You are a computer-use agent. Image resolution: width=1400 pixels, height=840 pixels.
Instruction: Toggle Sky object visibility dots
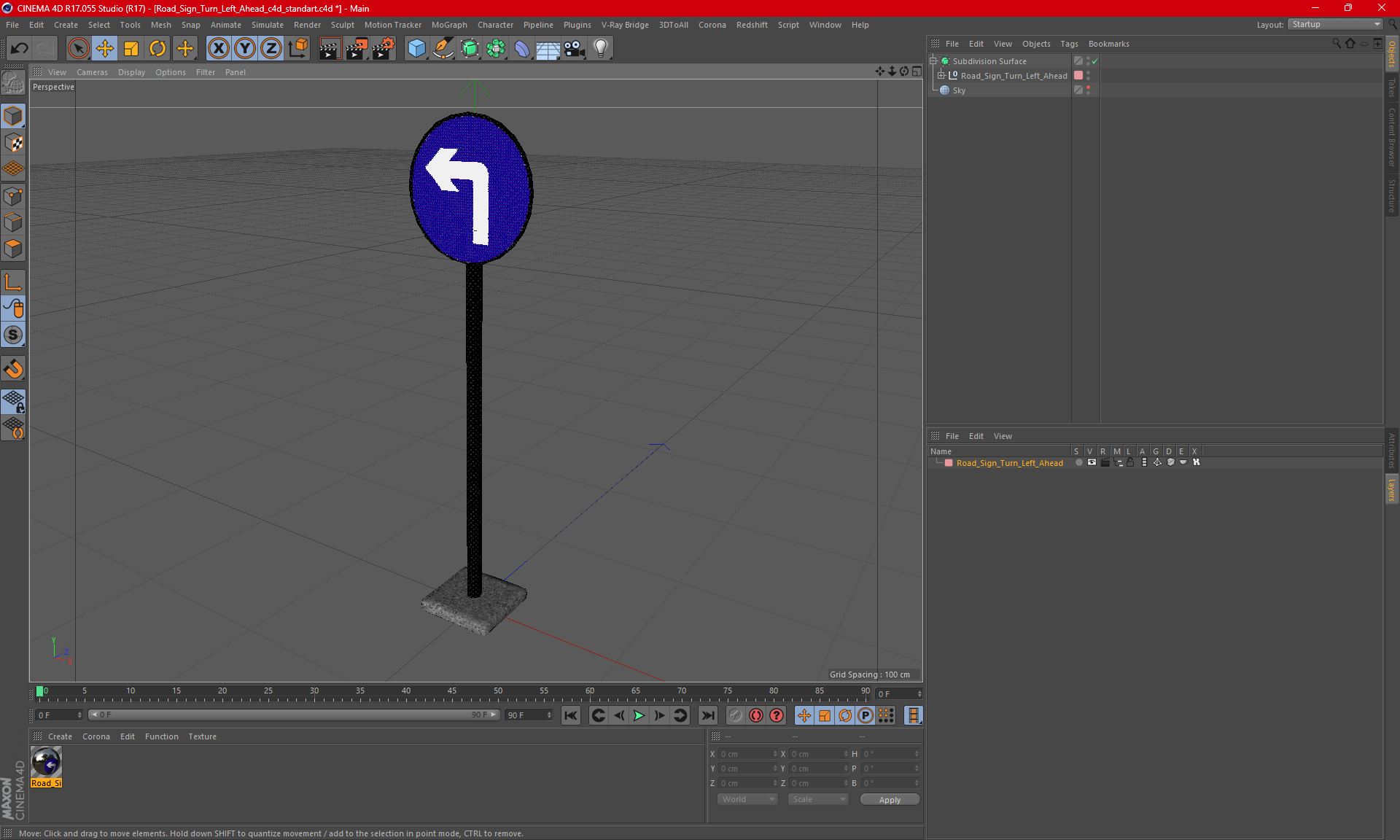pos(1088,90)
